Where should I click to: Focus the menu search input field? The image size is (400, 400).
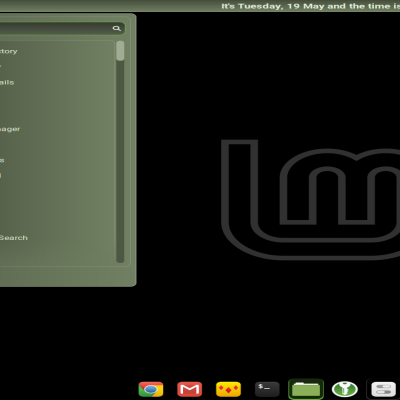62,28
